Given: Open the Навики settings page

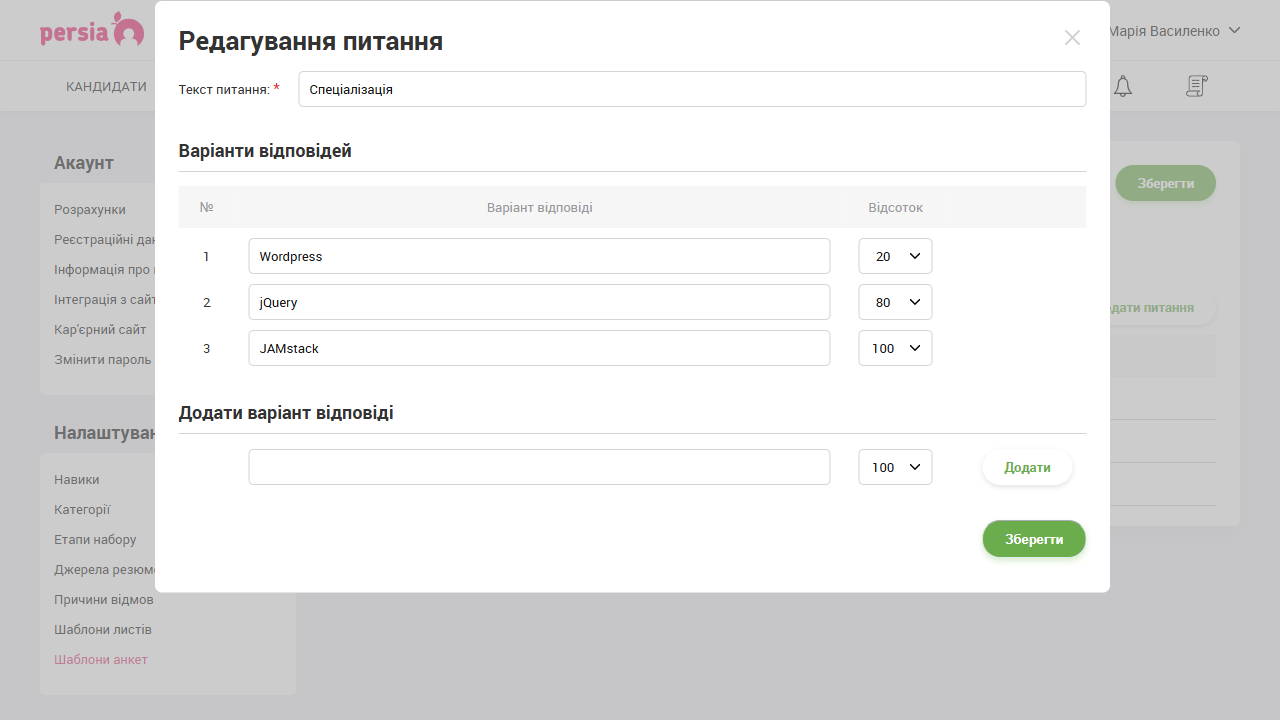Looking at the screenshot, I should click(x=76, y=479).
